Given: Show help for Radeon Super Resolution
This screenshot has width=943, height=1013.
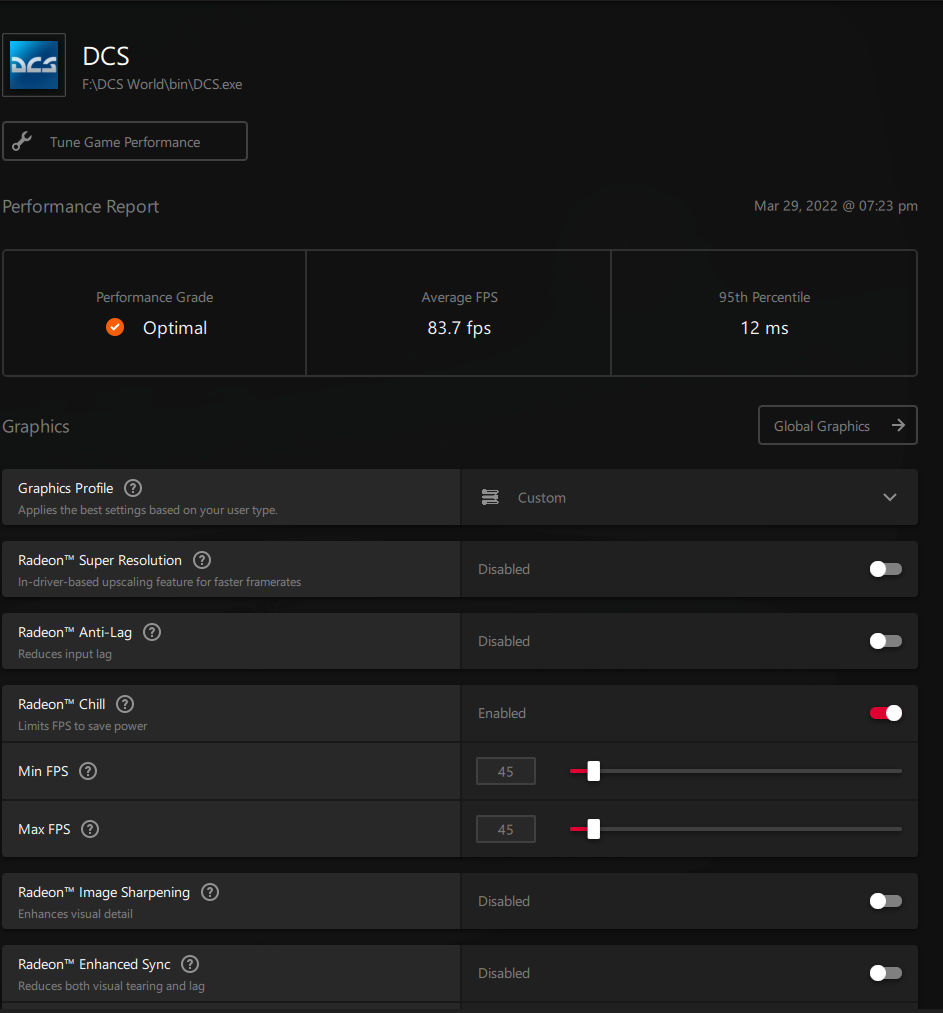Looking at the screenshot, I should [202, 559].
